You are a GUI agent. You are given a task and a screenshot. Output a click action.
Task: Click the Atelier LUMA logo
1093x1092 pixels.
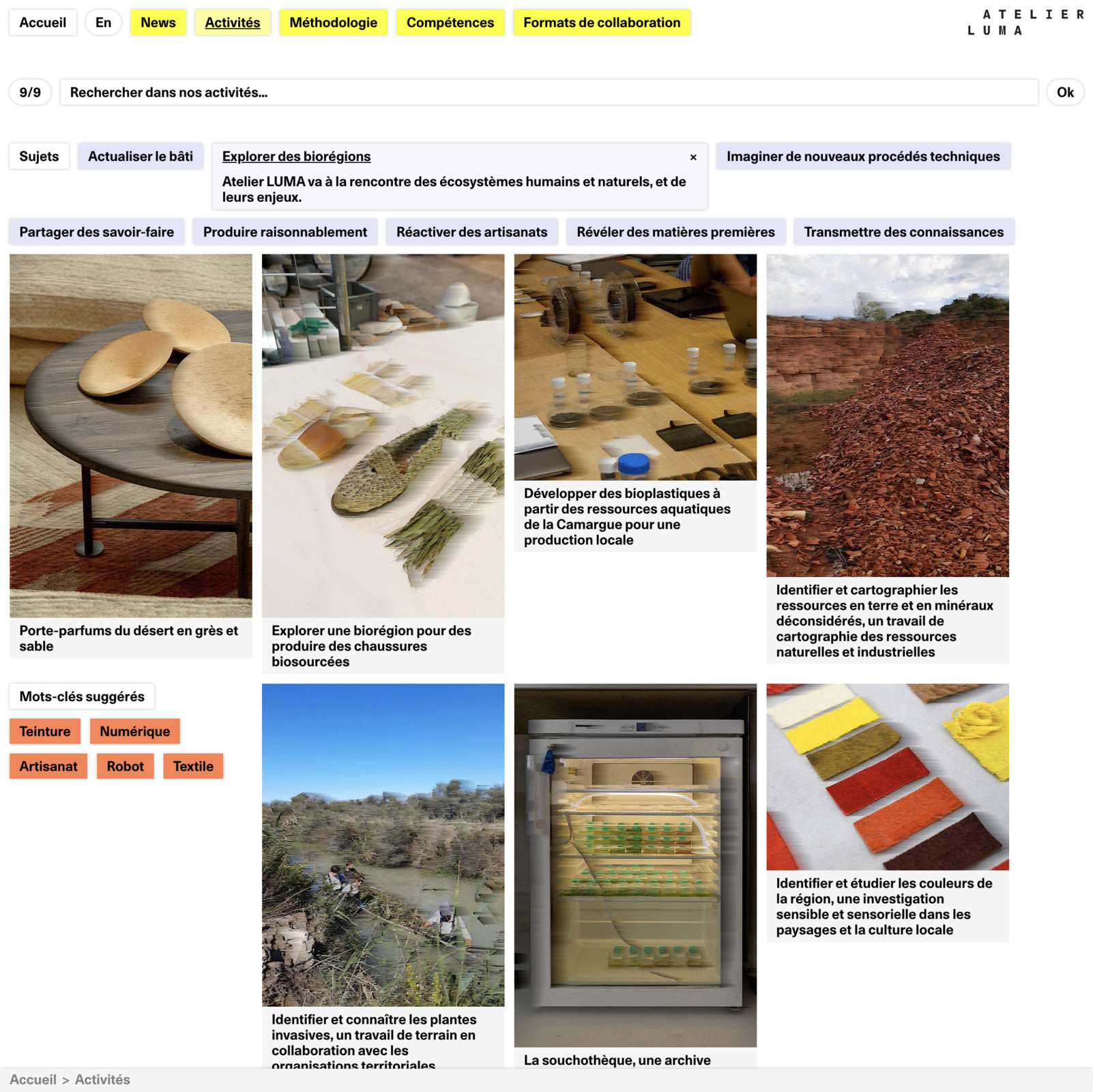click(1025, 23)
